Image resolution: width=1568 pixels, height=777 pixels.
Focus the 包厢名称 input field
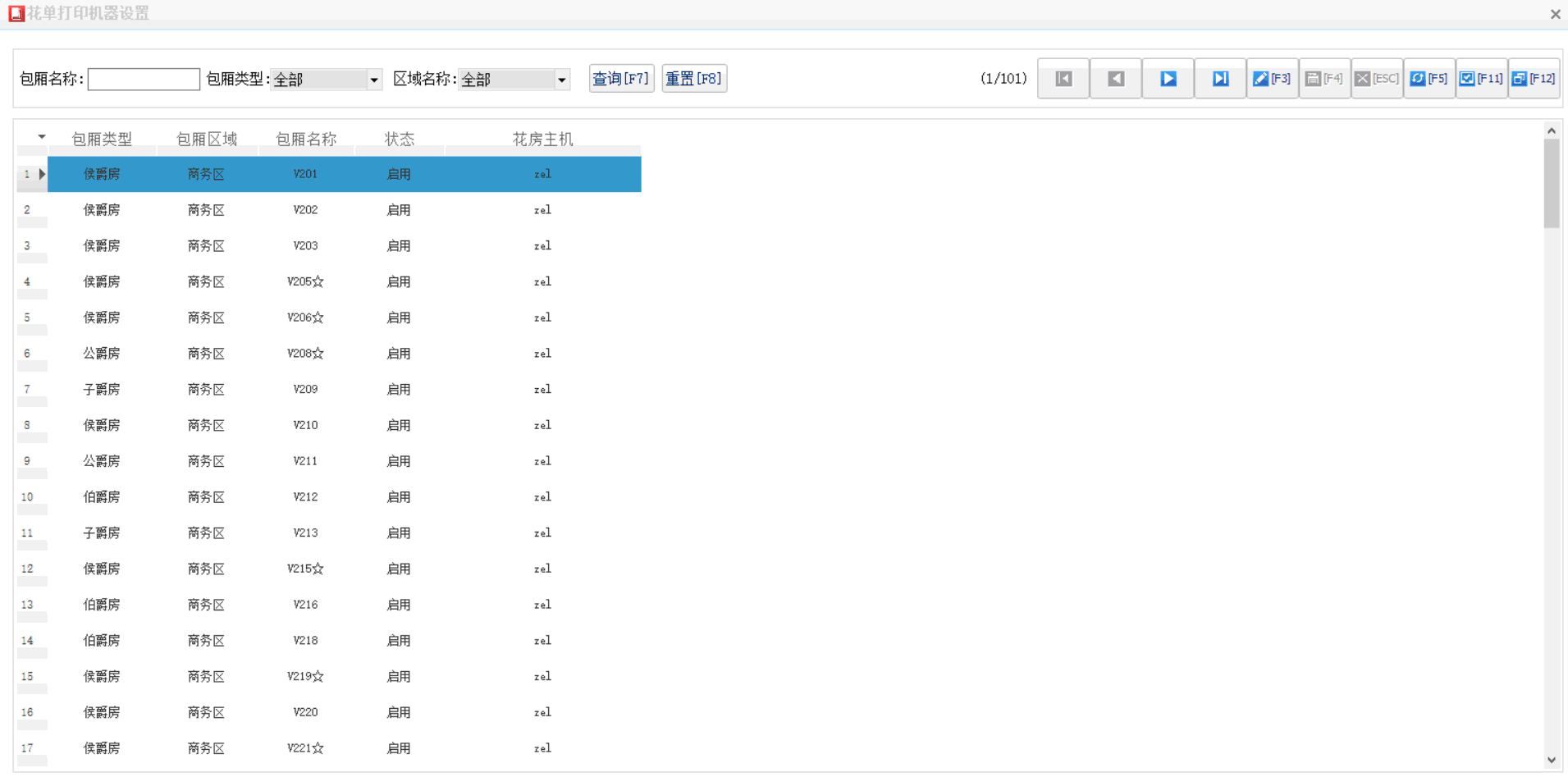coord(144,80)
